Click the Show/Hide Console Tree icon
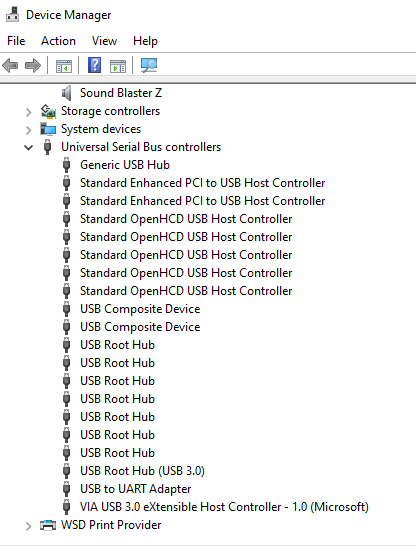Viewport: 416px width, 547px height. pyautogui.click(x=64, y=66)
